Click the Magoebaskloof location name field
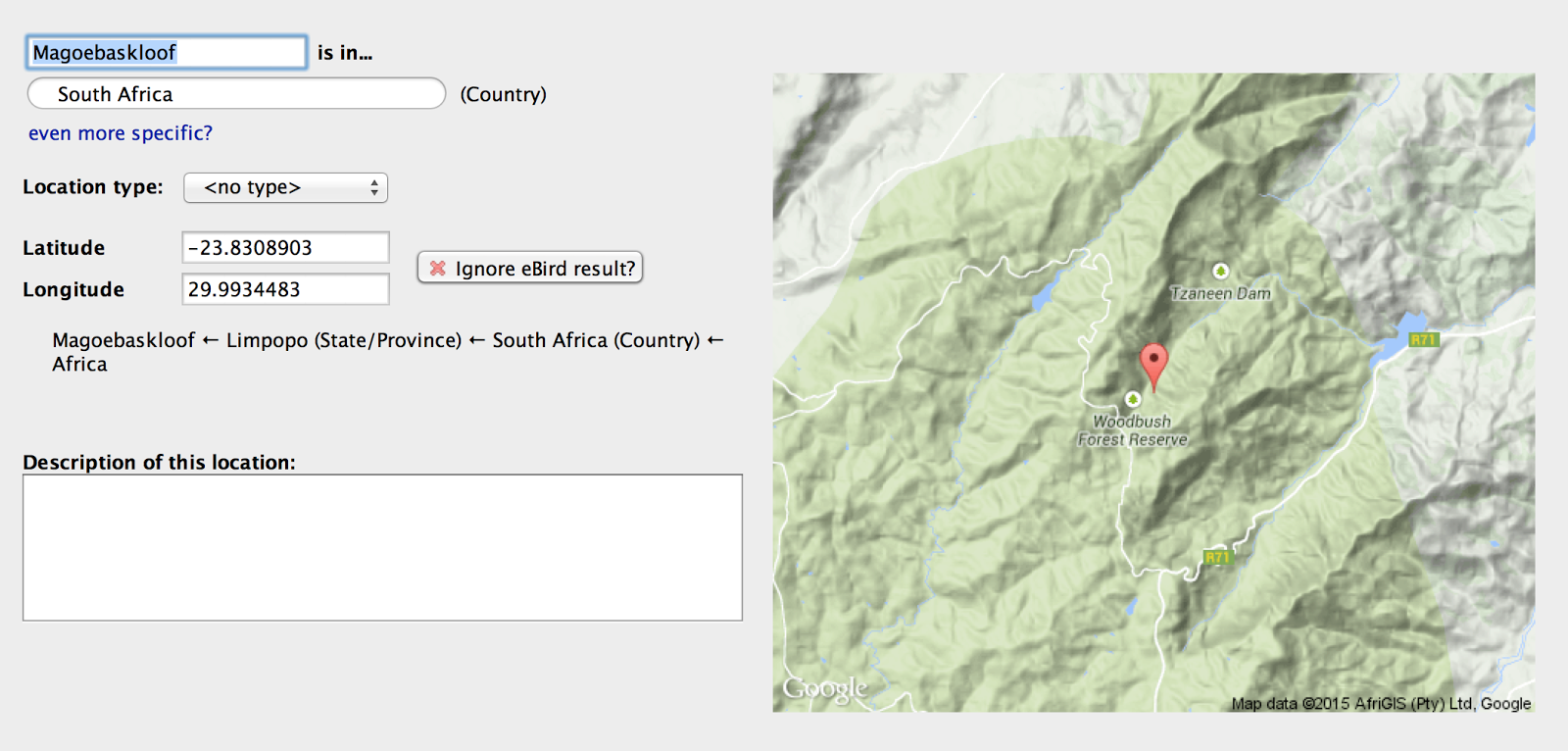The width and height of the screenshot is (1568, 751). pyautogui.click(x=167, y=53)
